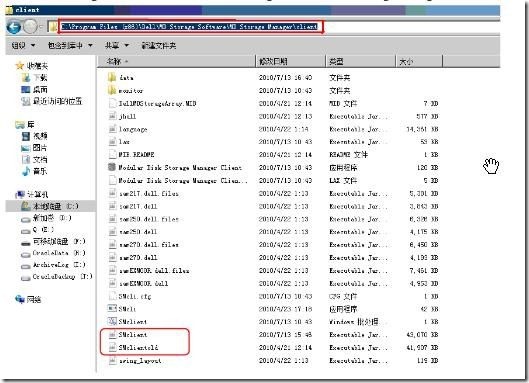Click the 新建文件夹 button

(159, 45)
